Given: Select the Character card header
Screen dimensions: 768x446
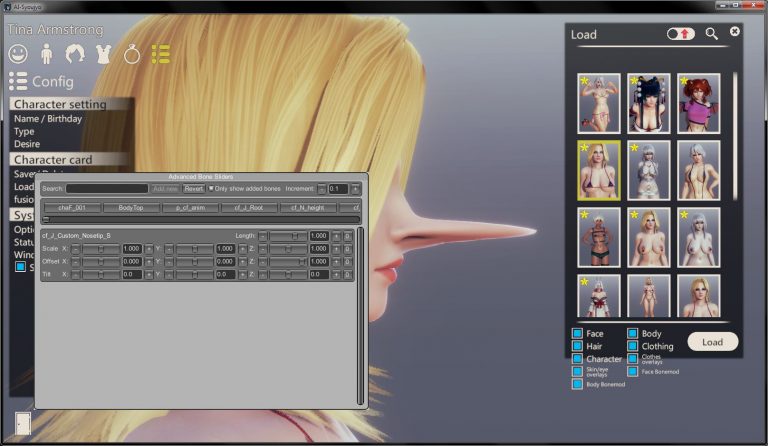Looking at the screenshot, I should [x=72, y=160].
